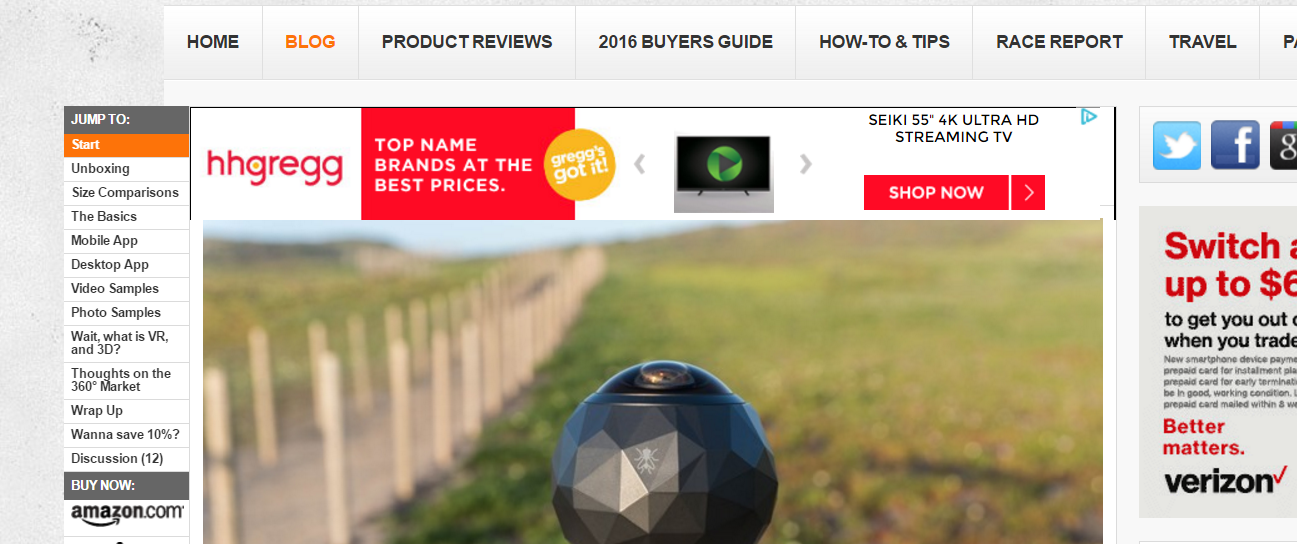Image resolution: width=1297 pixels, height=544 pixels.
Task: Open Product Reviews in the navigation
Action: pyautogui.click(x=467, y=42)
